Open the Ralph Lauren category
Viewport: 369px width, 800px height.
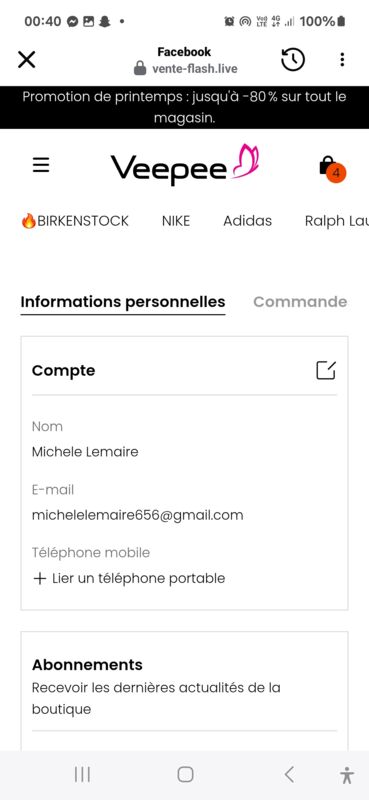click(337, 221)
